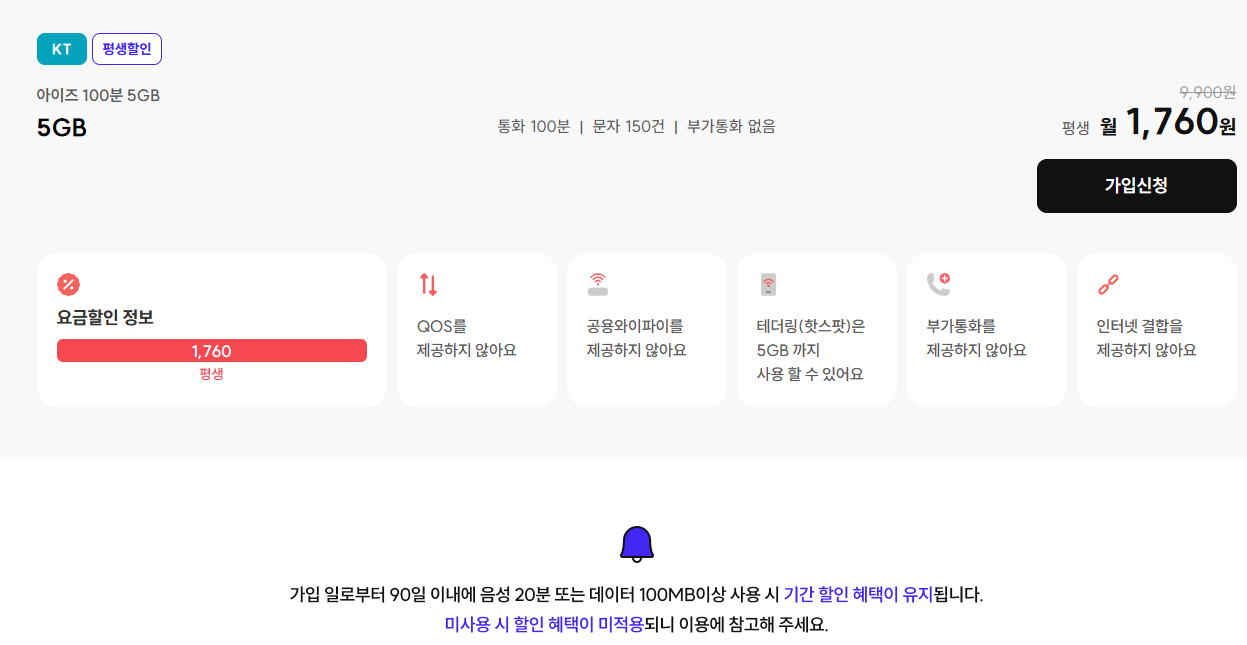1247x645 pixels.
Task: Click the QOS up-down arrows icon
Action: pos(428,285)
